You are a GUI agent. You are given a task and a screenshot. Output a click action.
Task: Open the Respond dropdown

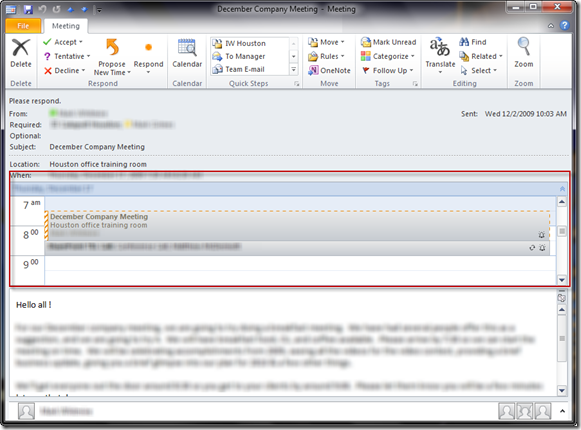[148, 57]
